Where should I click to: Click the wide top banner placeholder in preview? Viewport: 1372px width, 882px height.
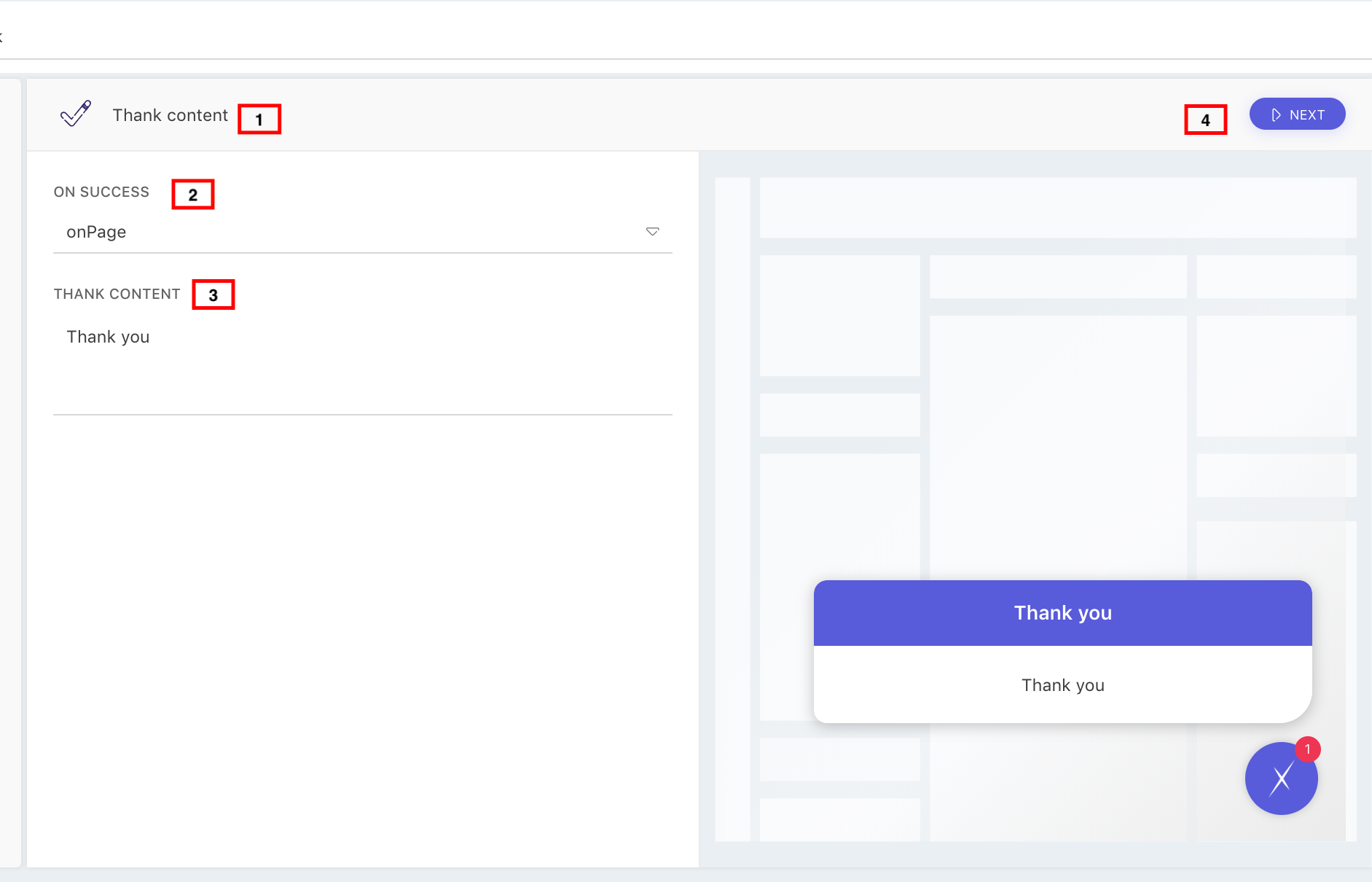(x=1057, y=208)
